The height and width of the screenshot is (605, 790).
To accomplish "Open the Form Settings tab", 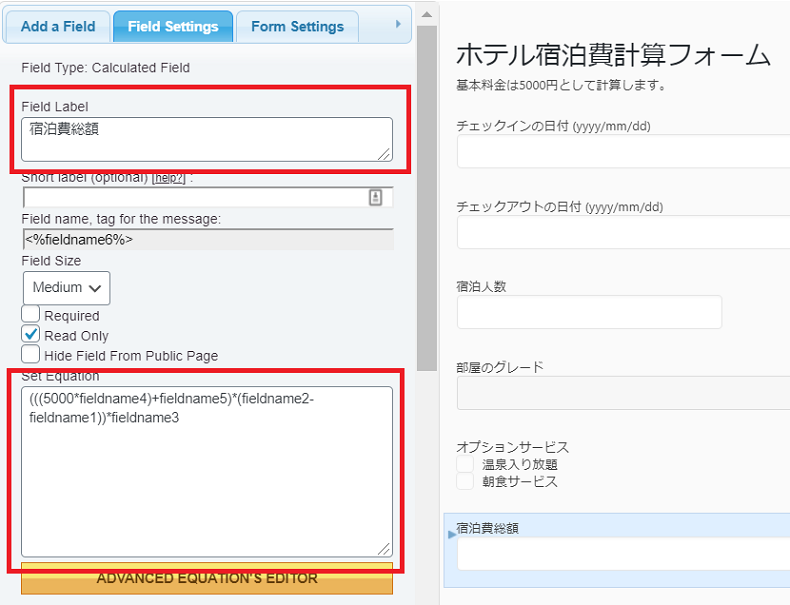I will [297, 27].
